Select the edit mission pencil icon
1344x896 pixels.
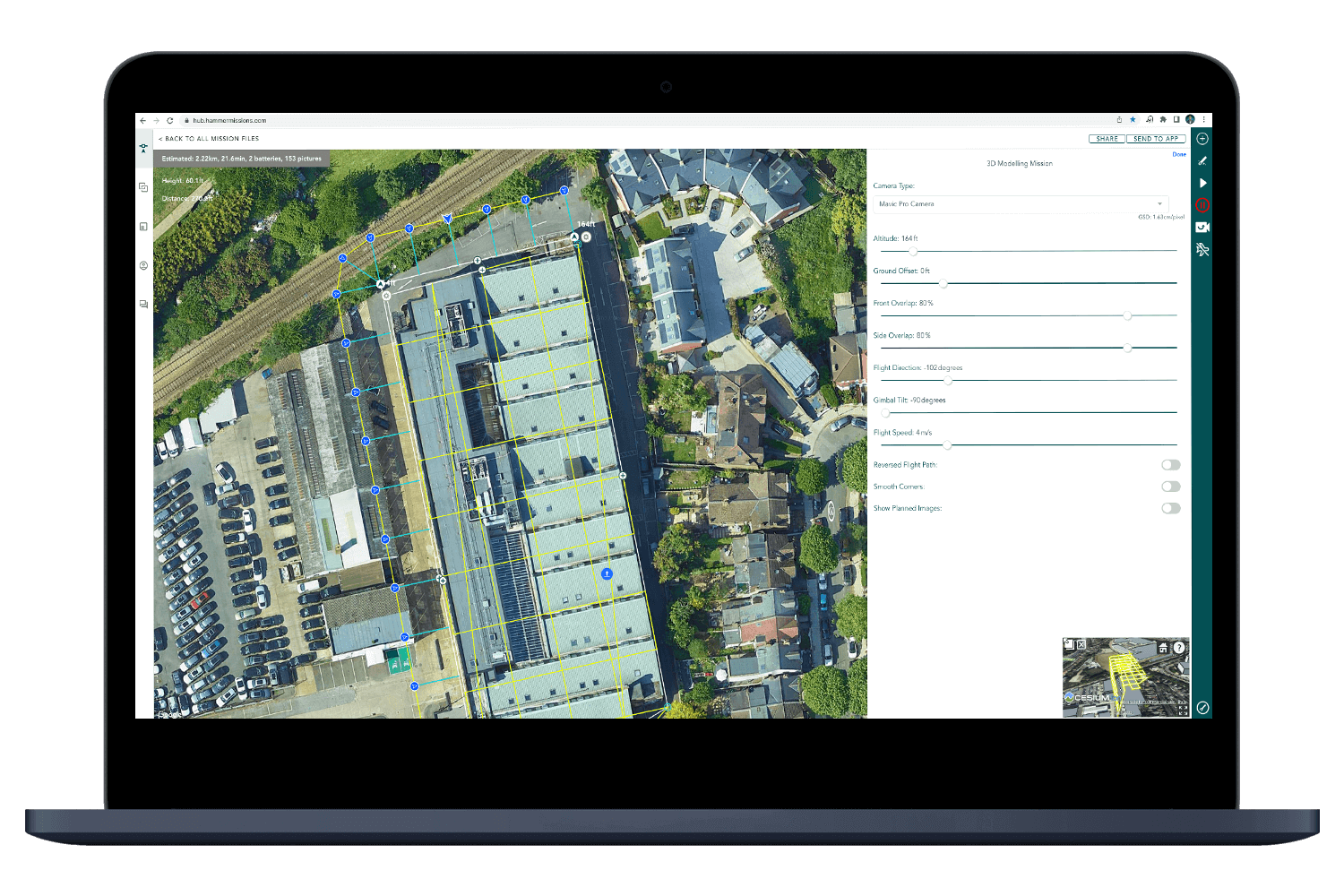pyautogui.click(x=1203, y=160)
